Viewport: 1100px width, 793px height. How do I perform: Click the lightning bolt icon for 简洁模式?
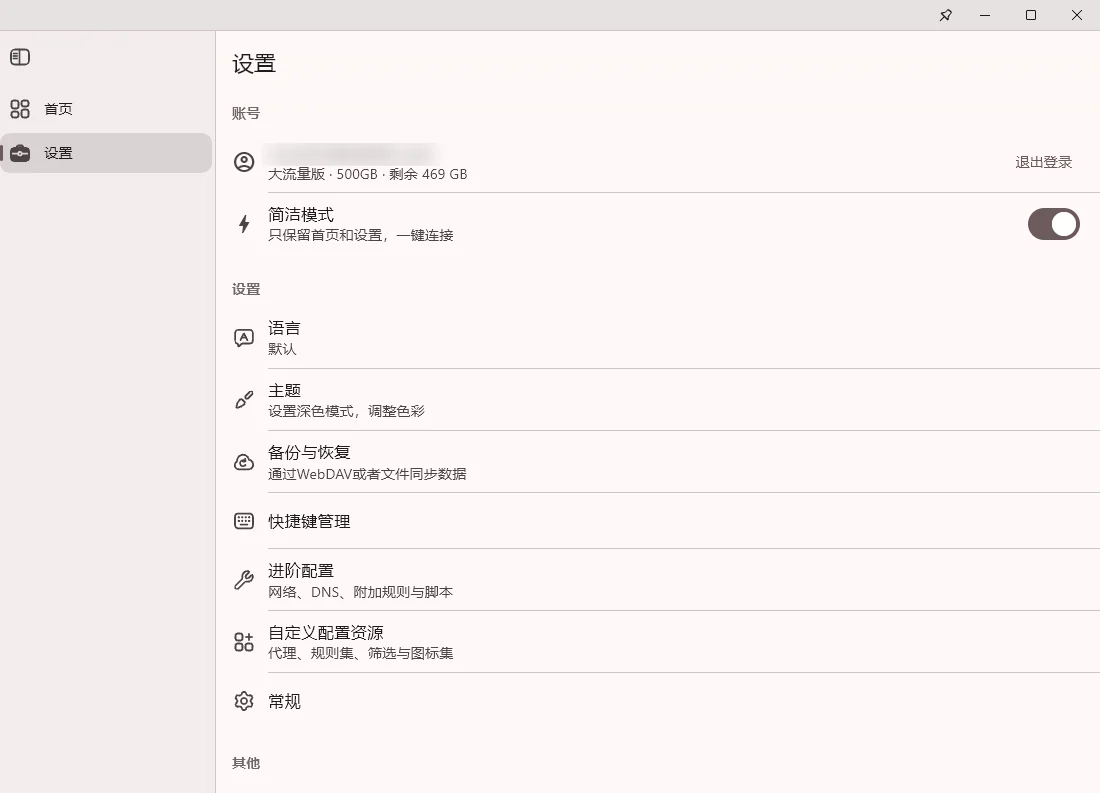[x=244, y=224]
